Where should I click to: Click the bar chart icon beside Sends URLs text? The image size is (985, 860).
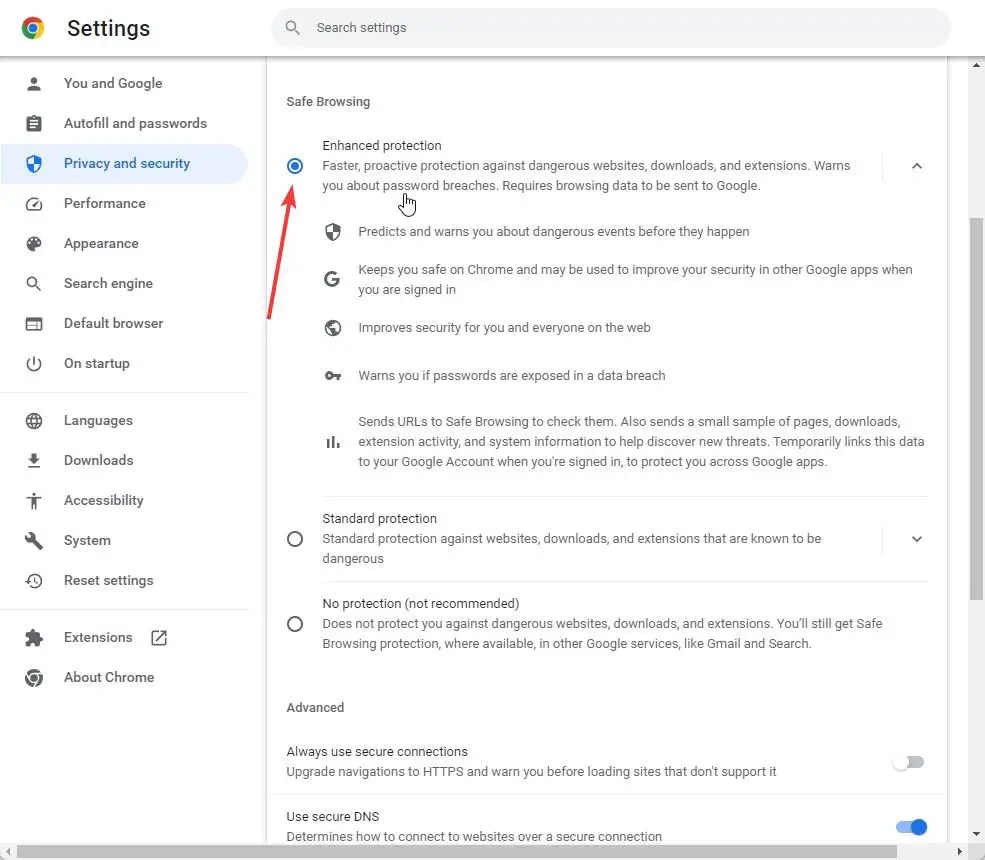333,442
